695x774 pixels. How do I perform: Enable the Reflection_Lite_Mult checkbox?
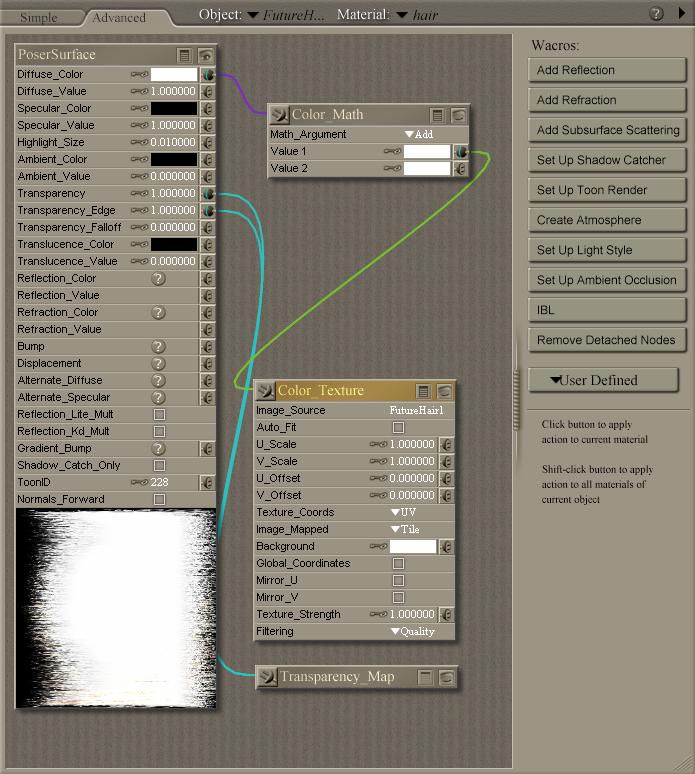159,415
